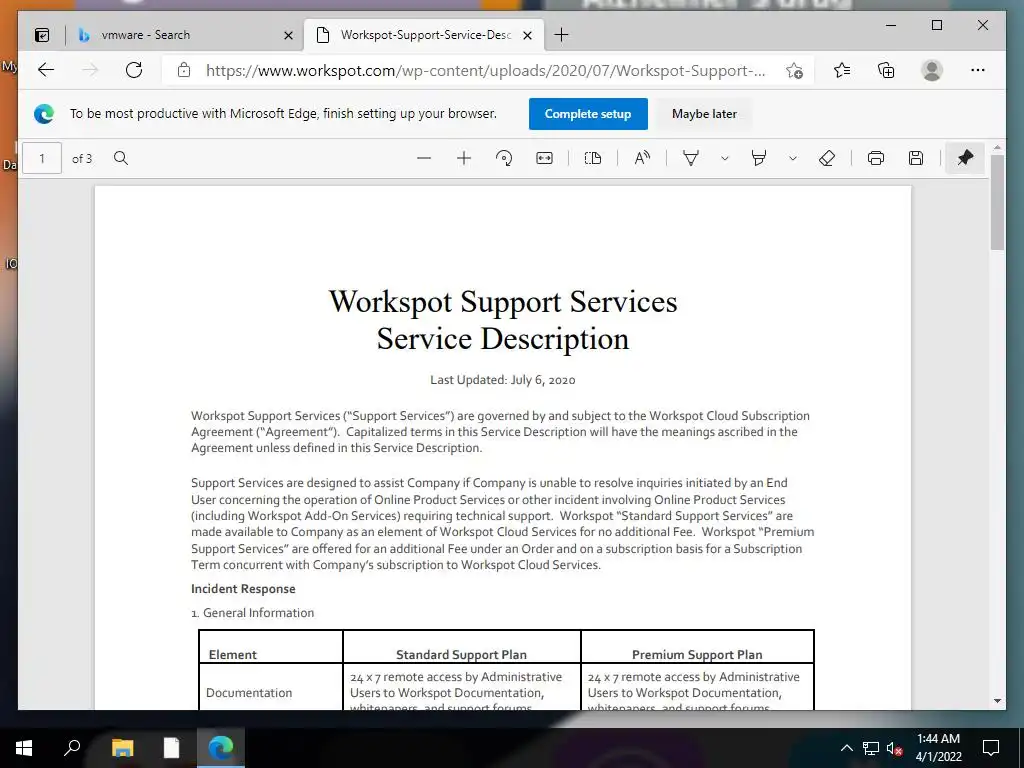1024x768 pixels.
Task: Click the vertical scrollbar thumb
Action: (997, 202)
